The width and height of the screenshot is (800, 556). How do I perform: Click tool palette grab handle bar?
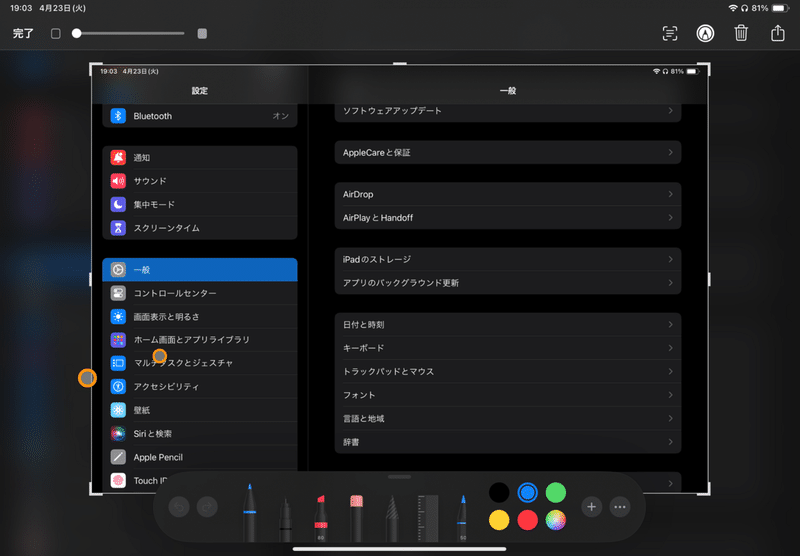point(399,477)
